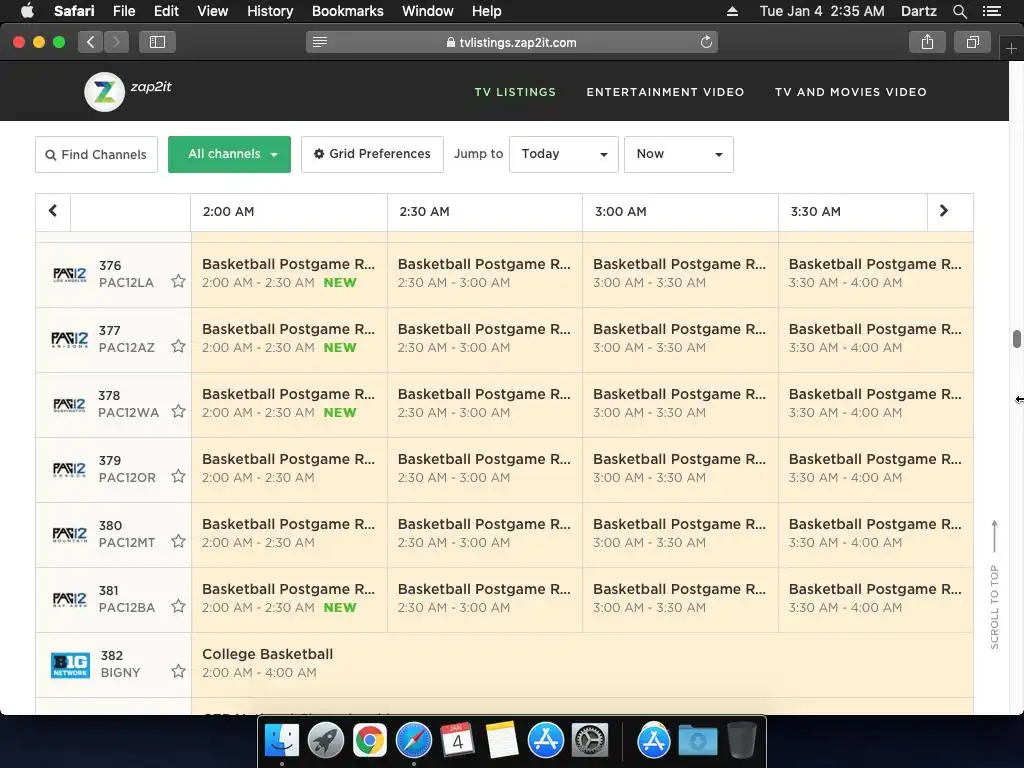The height and width of the screenshot is (768, 1024).
Task: Open Google Chrome from the dock
Action: (370, 741)
